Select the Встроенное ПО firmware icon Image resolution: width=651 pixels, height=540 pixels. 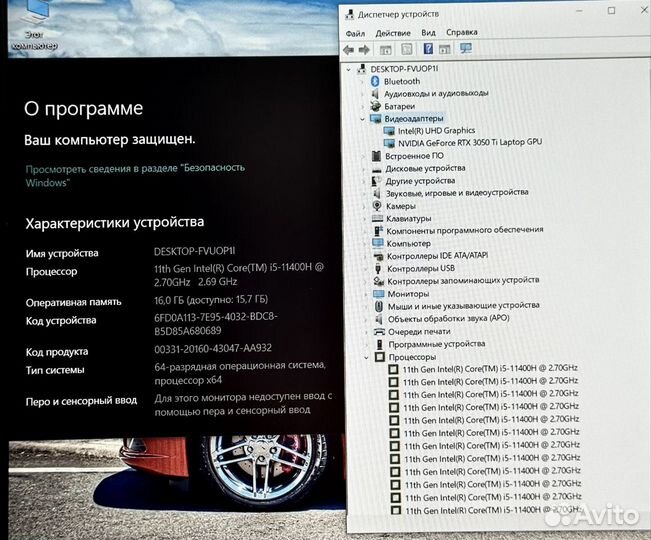point(376,156)
